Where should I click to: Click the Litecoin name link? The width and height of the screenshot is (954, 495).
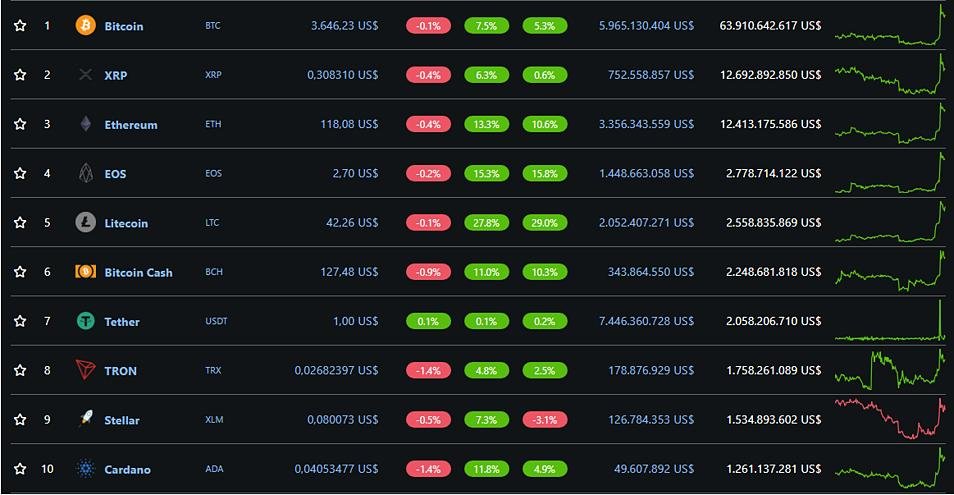[x=126, y=223]
